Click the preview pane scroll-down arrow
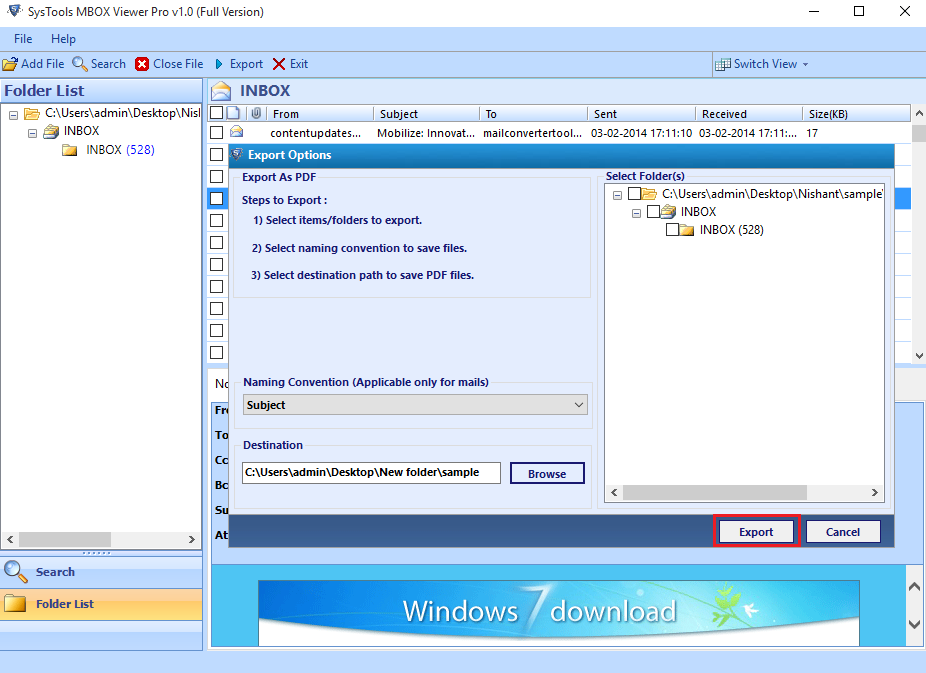This screenshot has height=673, width=926. (x=914, y=623)
